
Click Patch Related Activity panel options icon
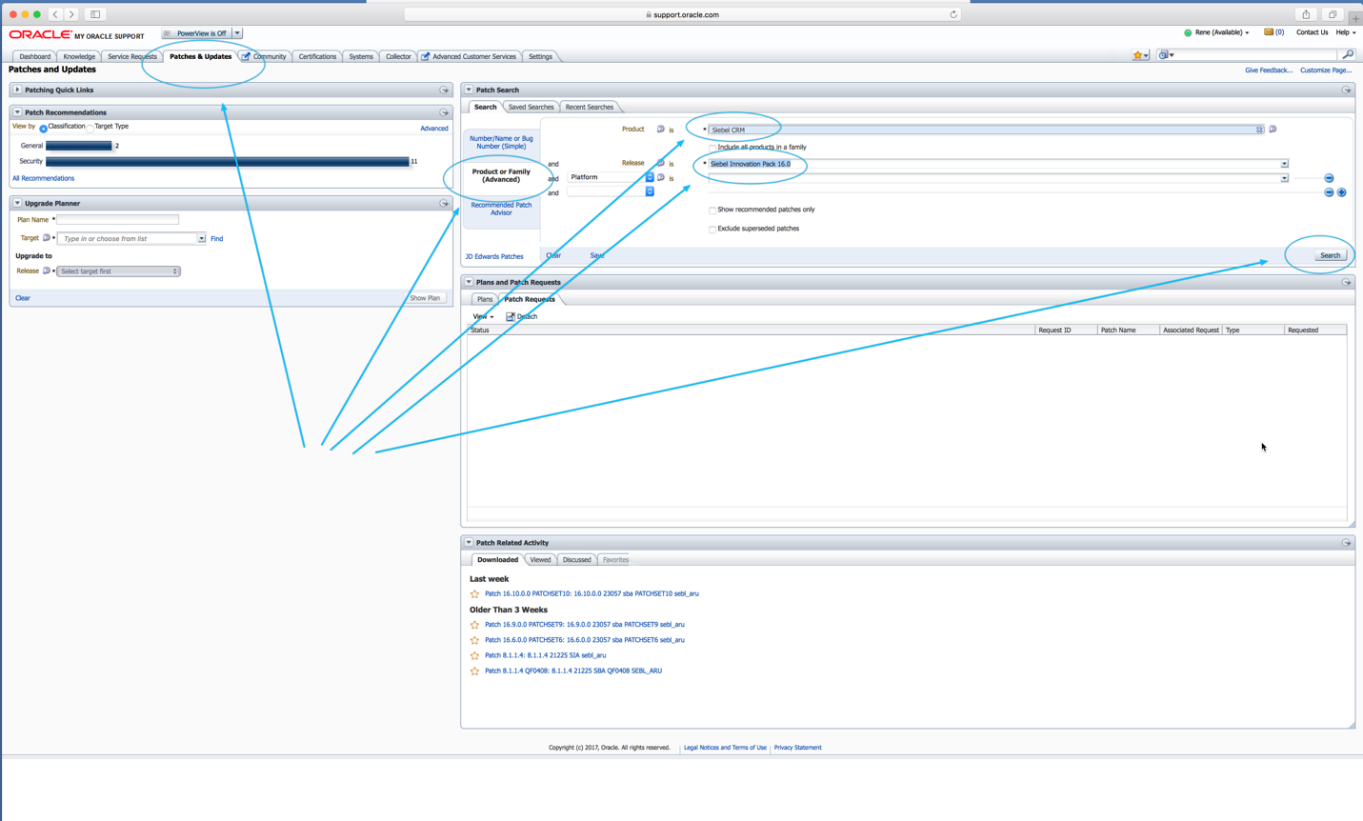tap(1346, 543)
